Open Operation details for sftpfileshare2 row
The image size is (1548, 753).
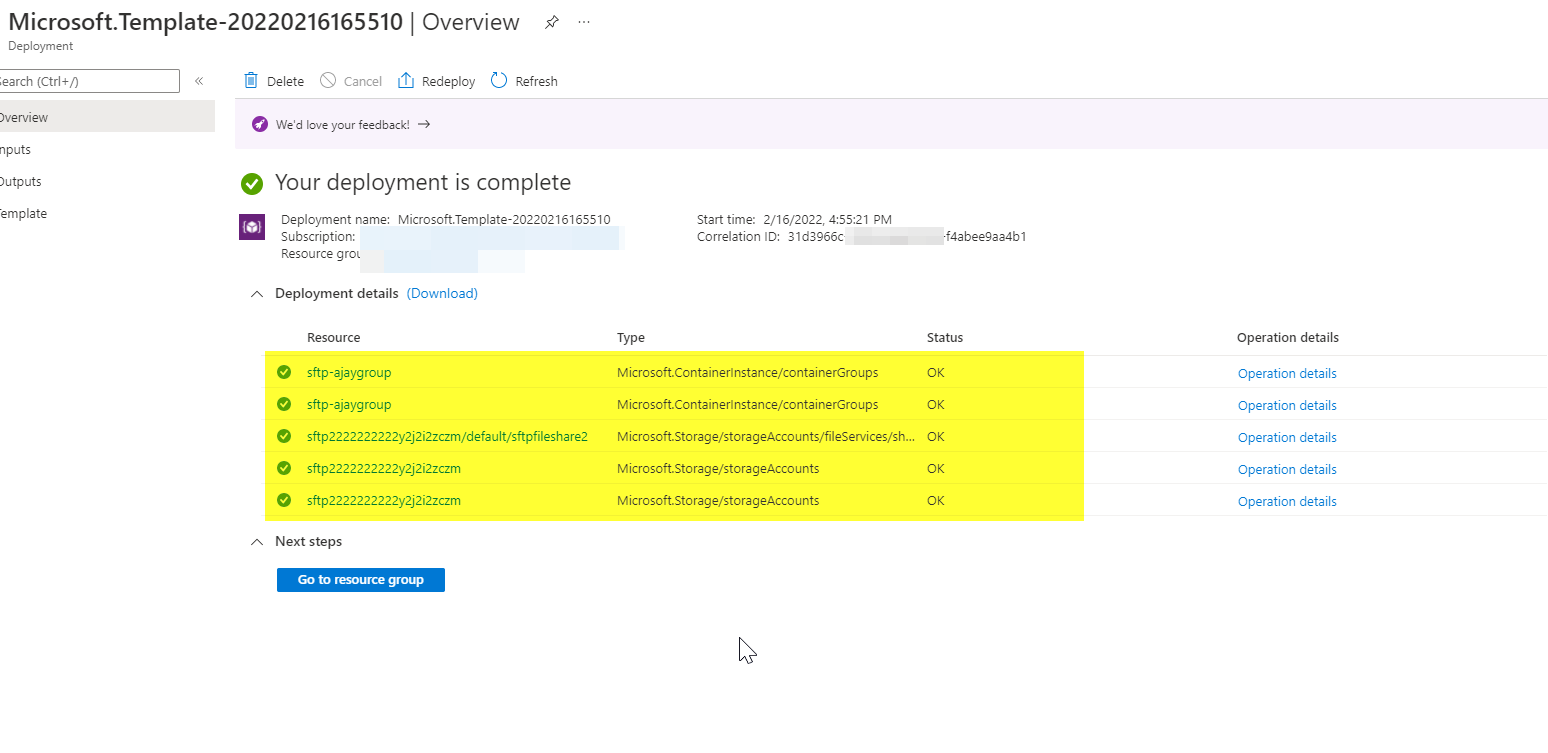coord(1287,437)
